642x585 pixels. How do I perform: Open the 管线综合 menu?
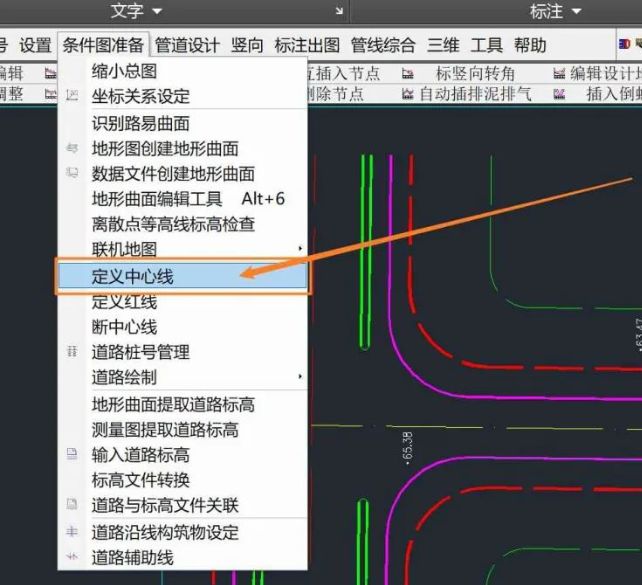click(x=383, y=45)
